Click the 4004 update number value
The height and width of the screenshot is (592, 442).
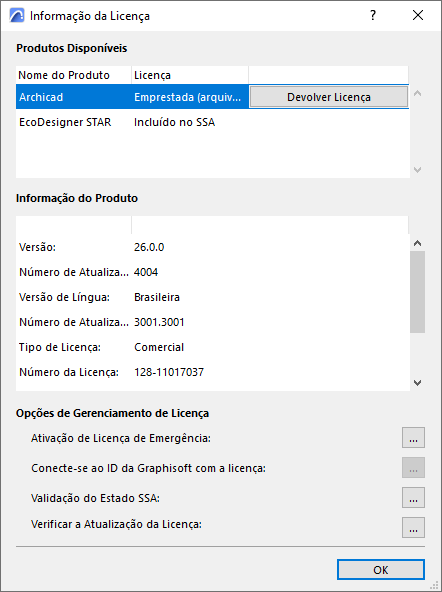[x=146, y=272]
